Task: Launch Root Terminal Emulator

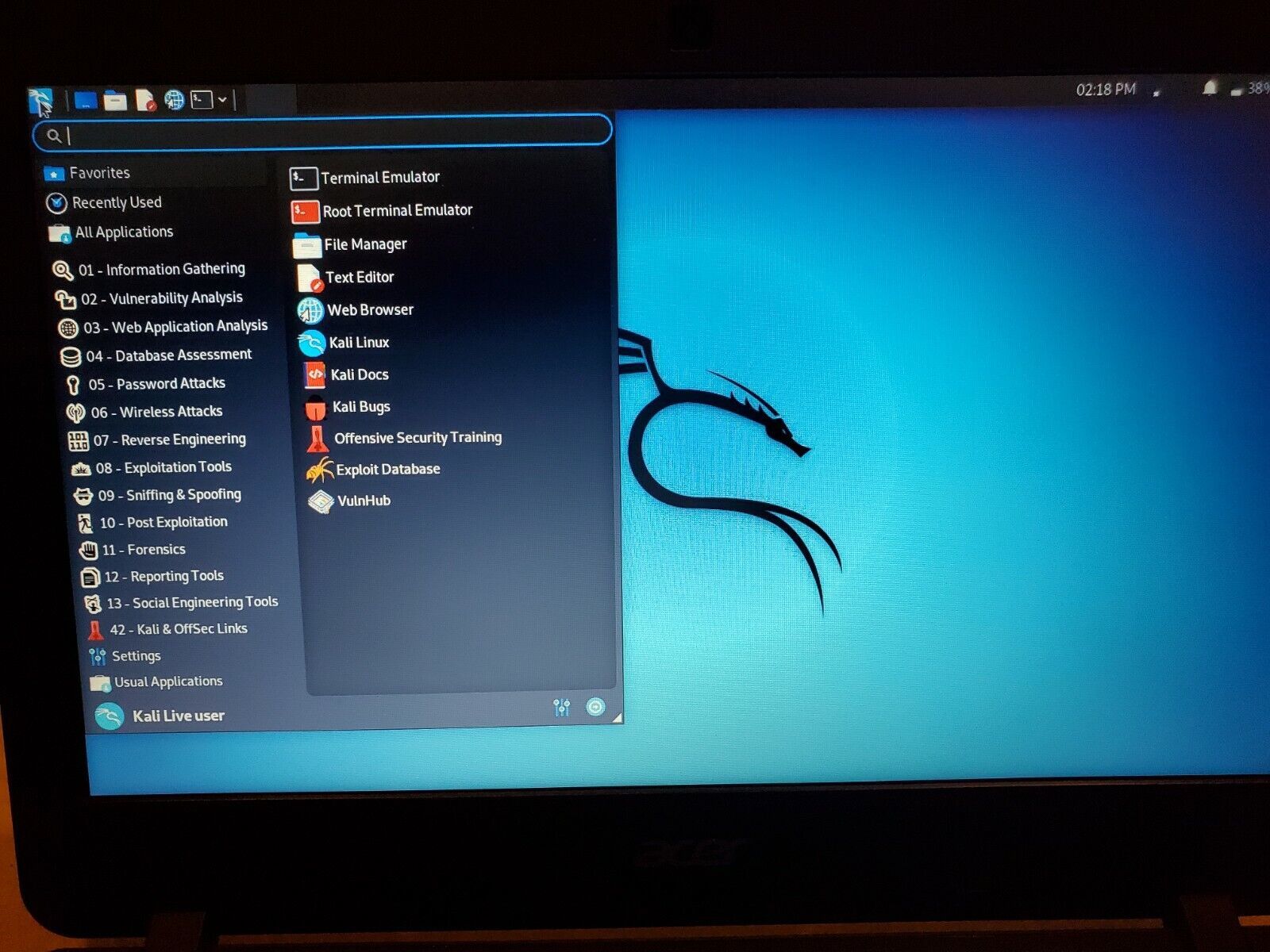Action: (x=383, y=211)
